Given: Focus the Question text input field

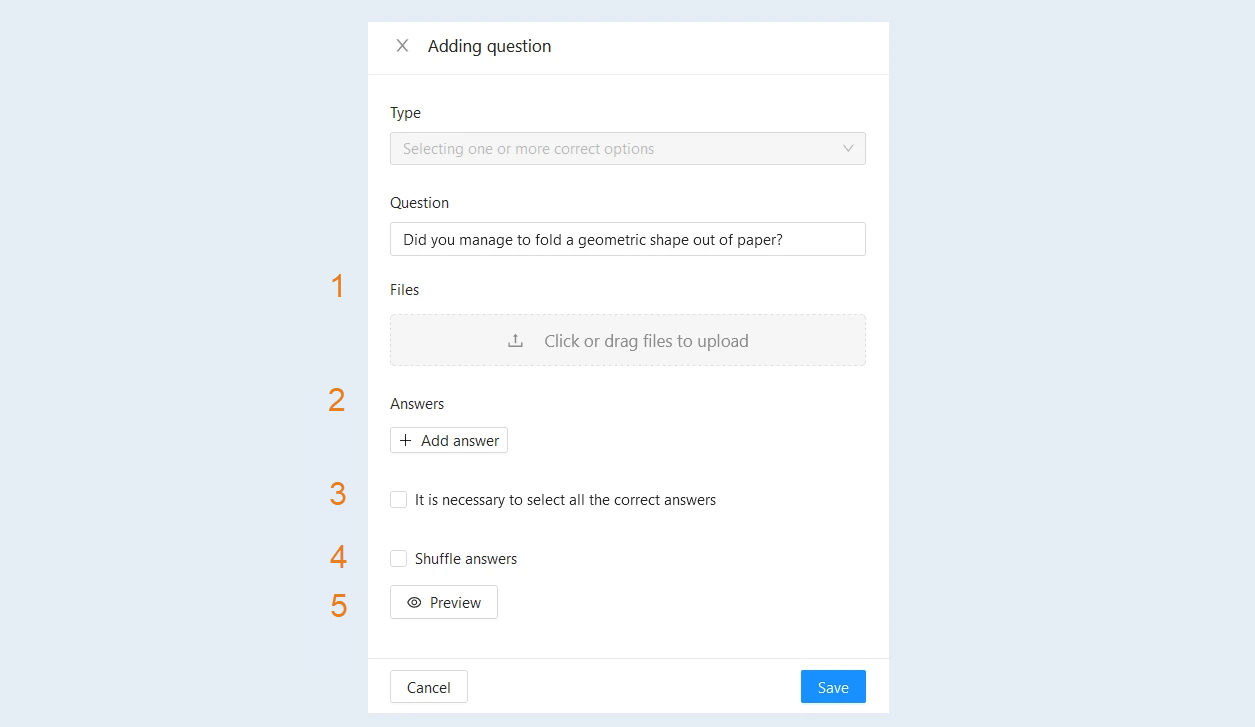Looking at the screenshot, I should [628, 239].
